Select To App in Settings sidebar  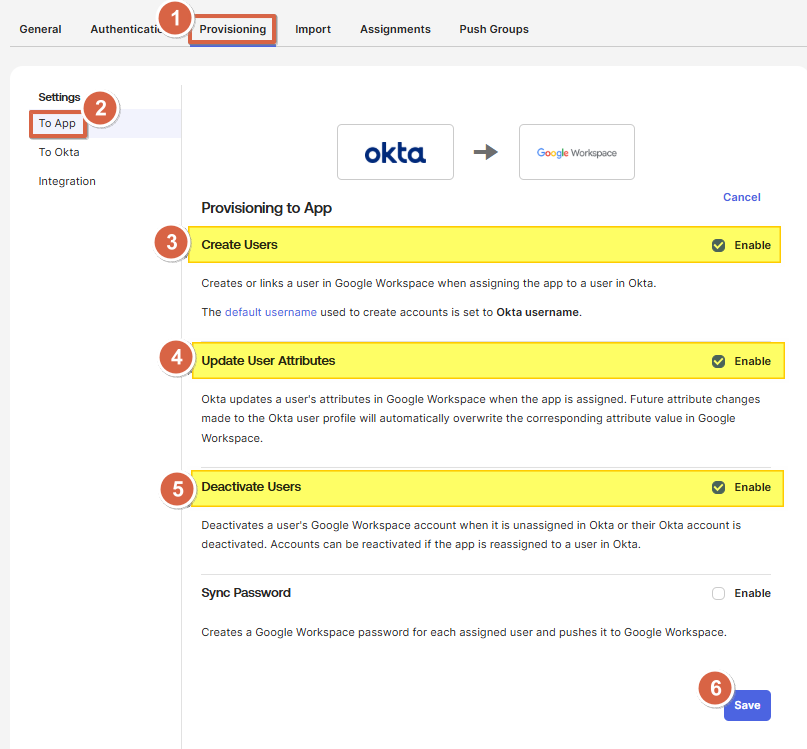click(57, 124)
